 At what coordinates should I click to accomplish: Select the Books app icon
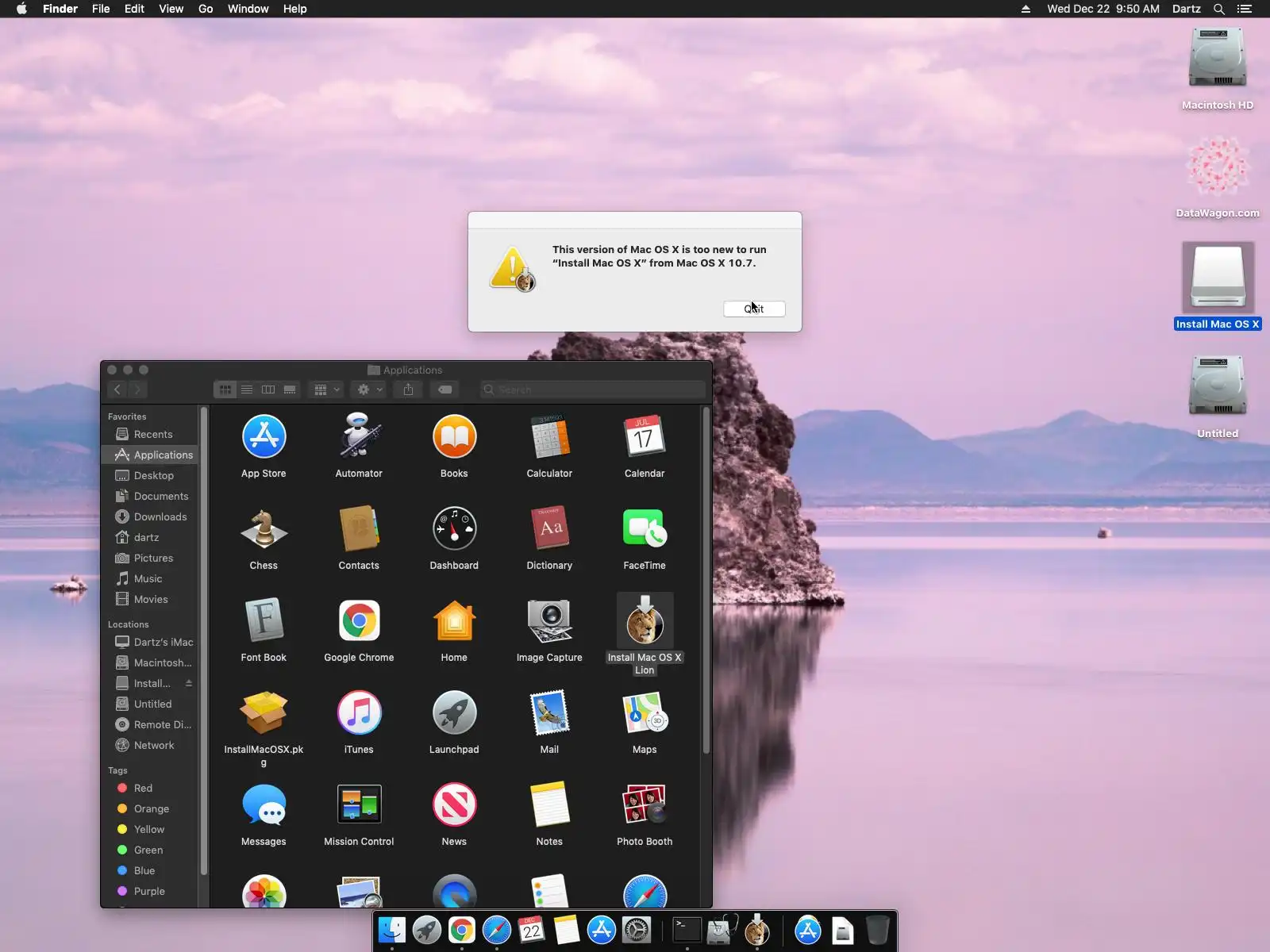454,436
